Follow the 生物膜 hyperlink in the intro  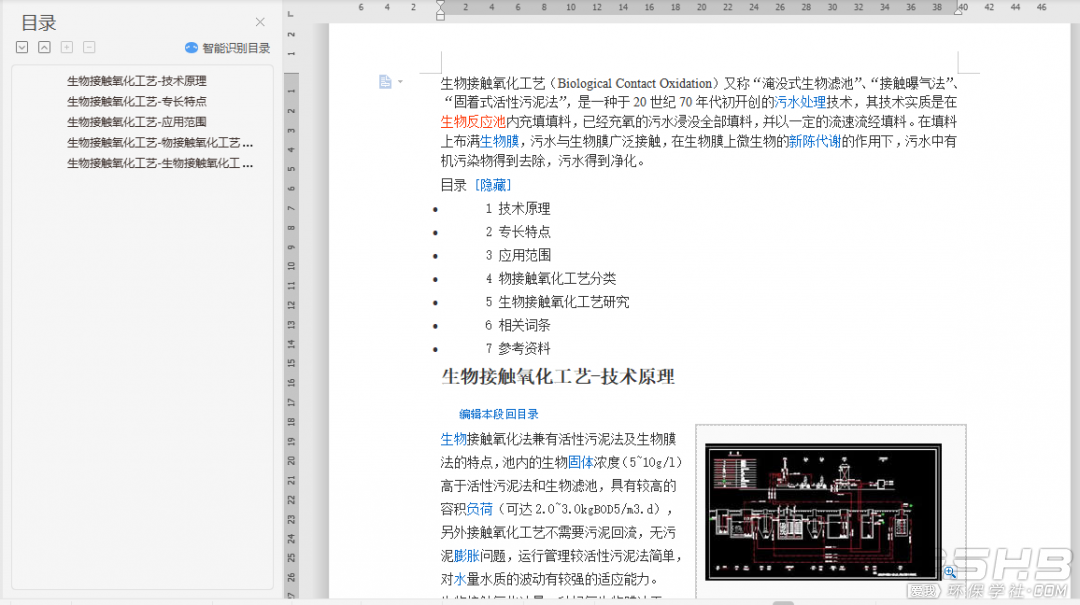click(x=499, y=141)
